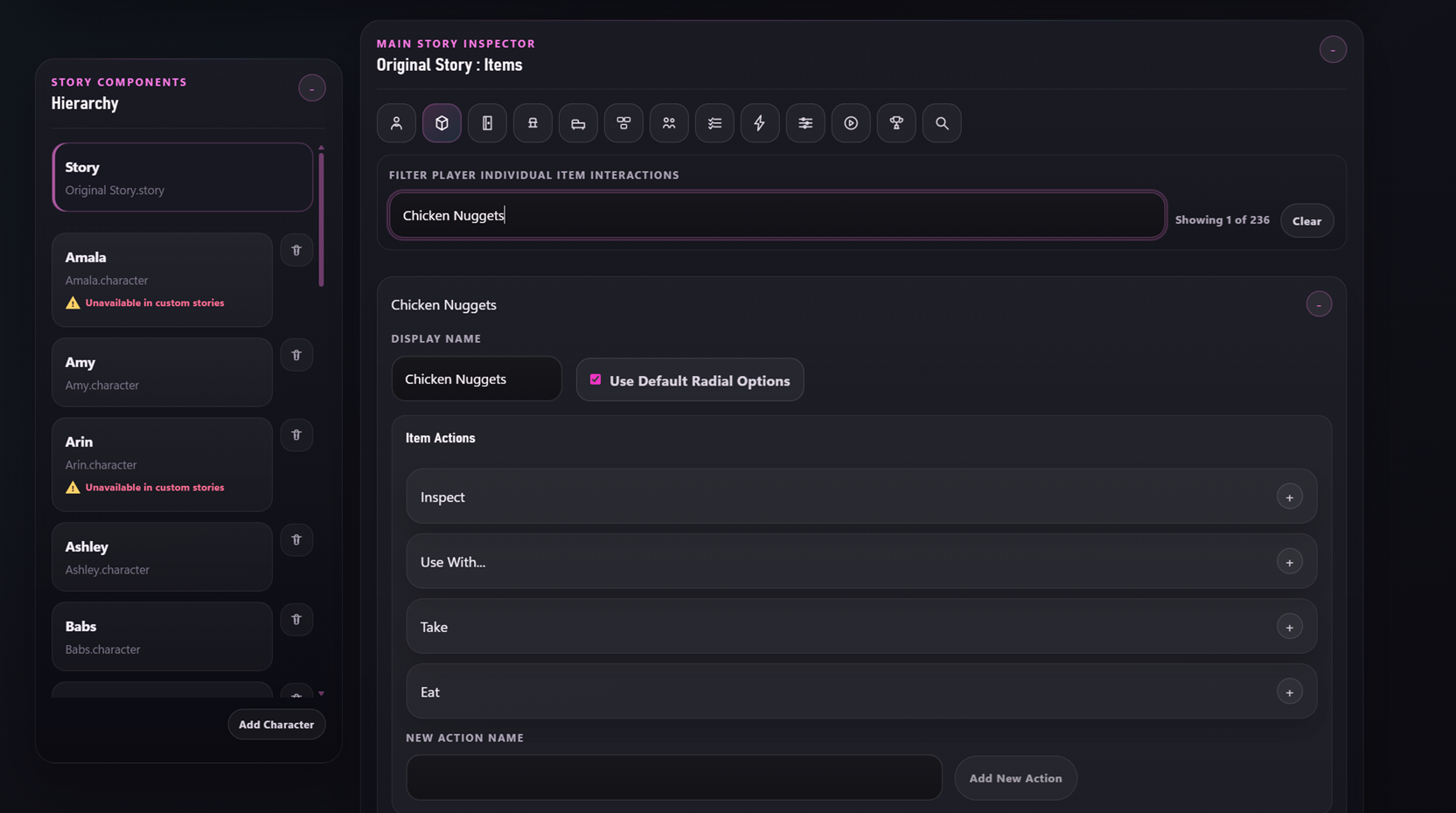Viewport: 1456px width, 813px height.
Task: Select the Story hierarchy entry
Action: [x=183, y=177]
